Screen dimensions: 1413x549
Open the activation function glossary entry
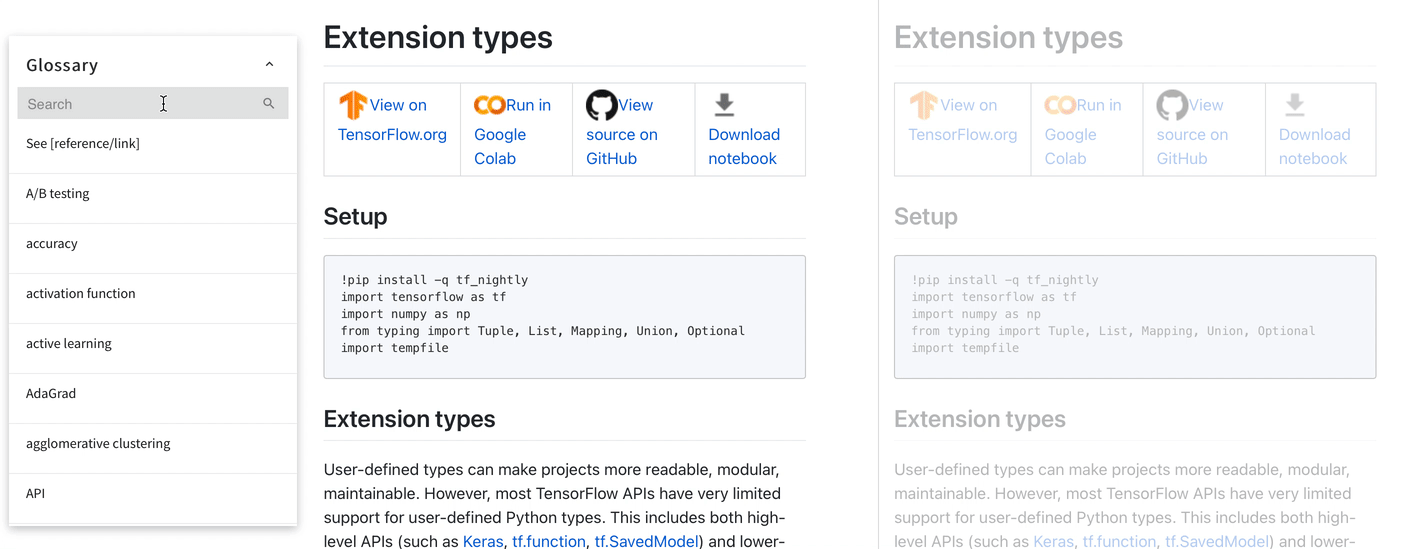(x=153, y=294)
